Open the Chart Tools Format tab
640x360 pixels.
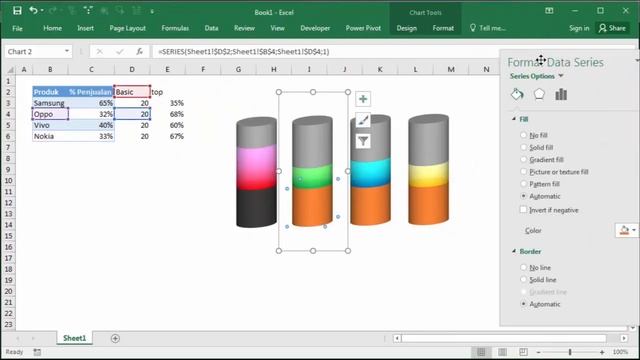pos(443,28)
